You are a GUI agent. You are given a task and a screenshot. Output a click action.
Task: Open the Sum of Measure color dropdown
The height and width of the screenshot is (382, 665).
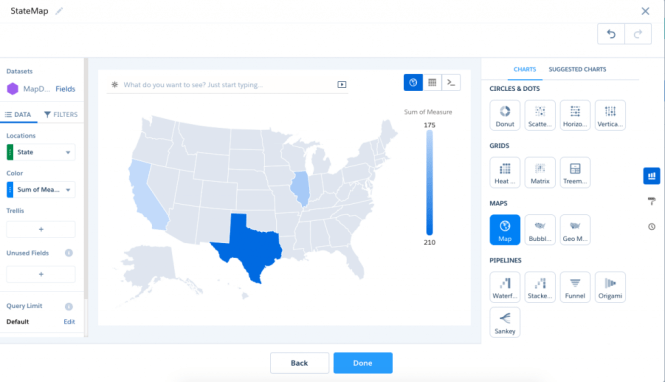[41, 190]
